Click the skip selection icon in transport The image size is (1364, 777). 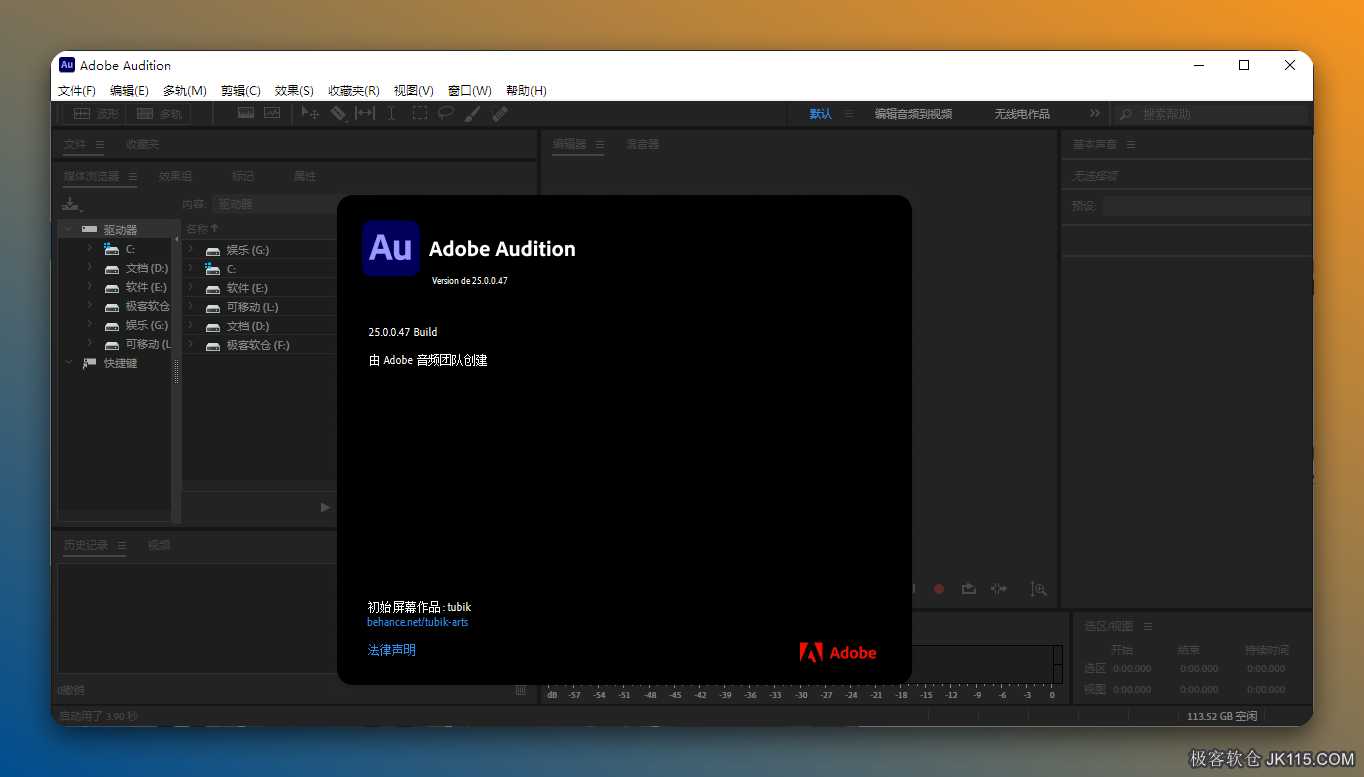pyautogui.click(x=998, y=589)
